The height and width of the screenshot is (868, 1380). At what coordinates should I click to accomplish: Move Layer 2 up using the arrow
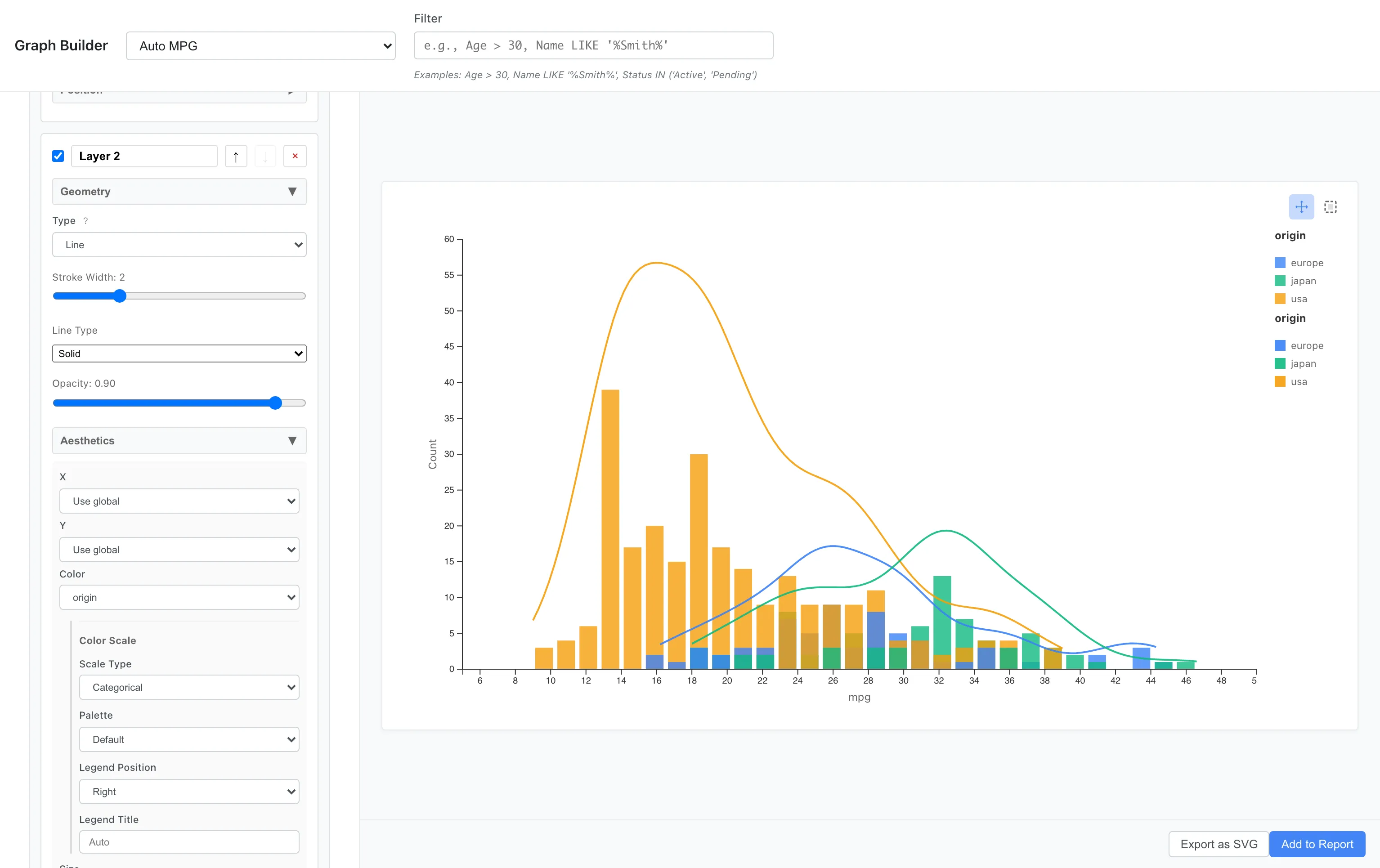[236, 156]
